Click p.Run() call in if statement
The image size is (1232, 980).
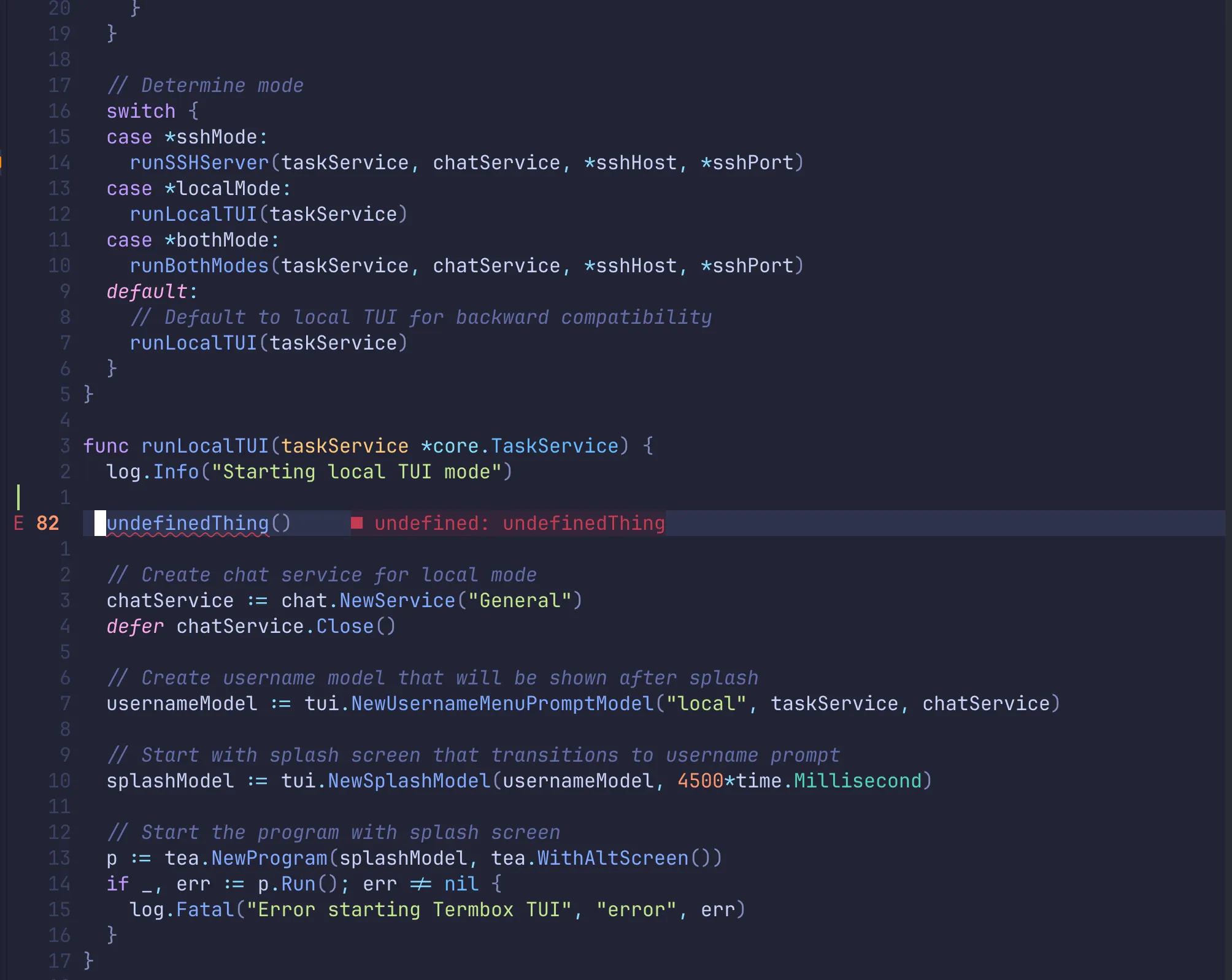pos(298,884)
